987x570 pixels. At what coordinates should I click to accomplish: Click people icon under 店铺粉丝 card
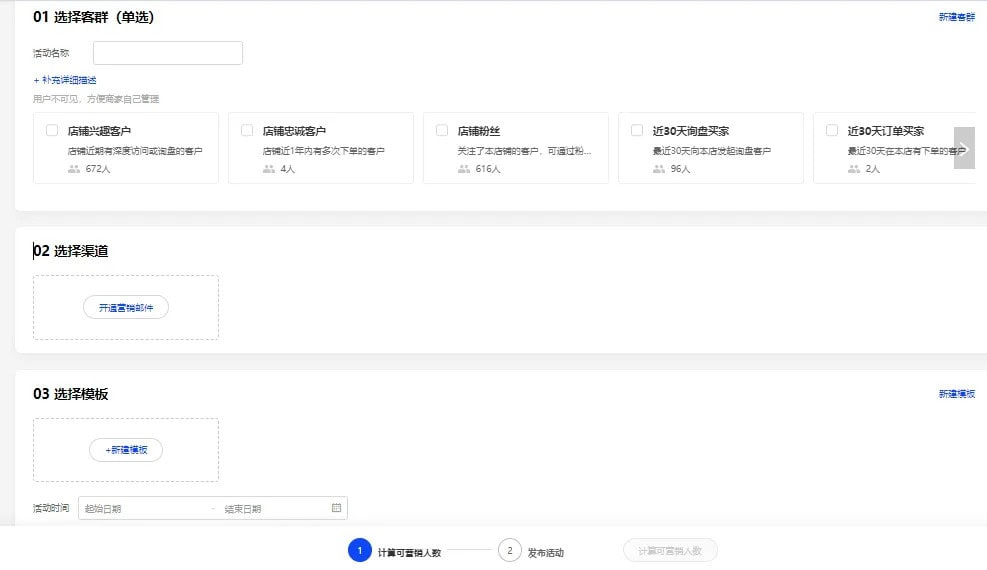coord(464,169)
